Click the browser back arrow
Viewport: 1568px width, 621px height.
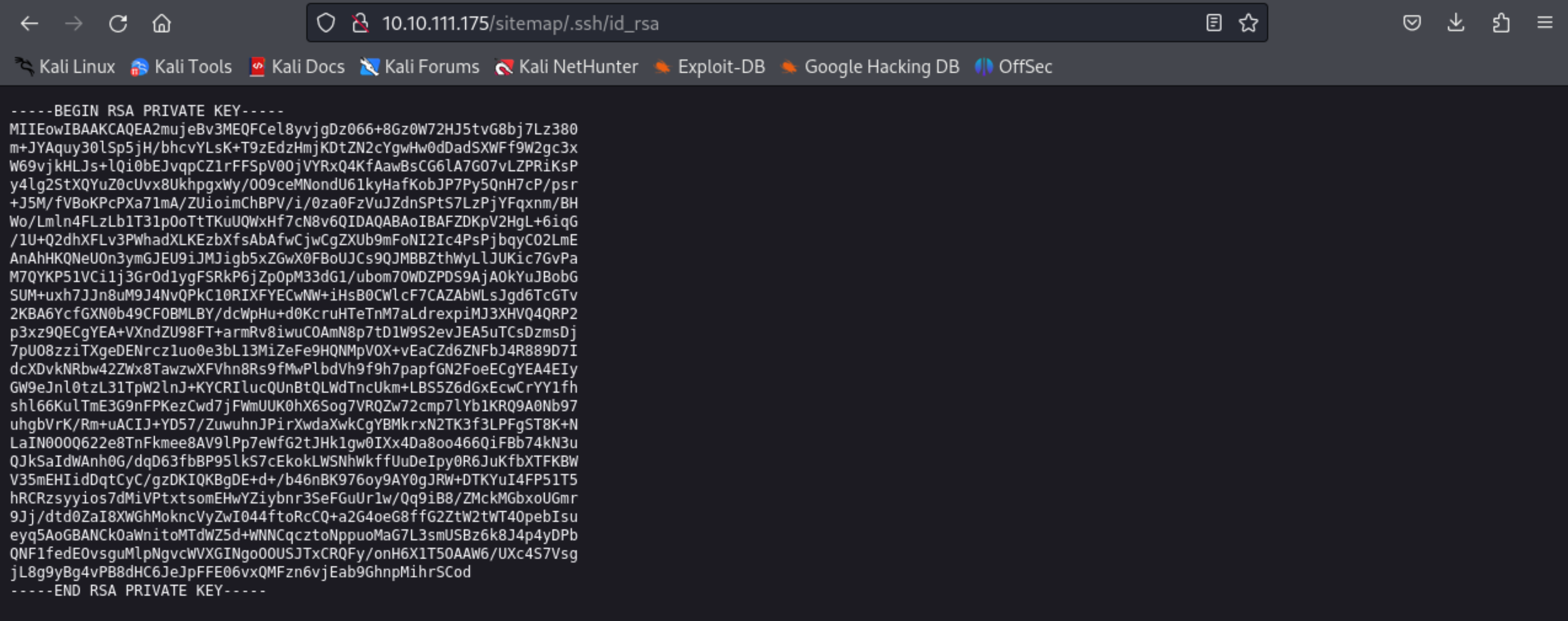29,24
